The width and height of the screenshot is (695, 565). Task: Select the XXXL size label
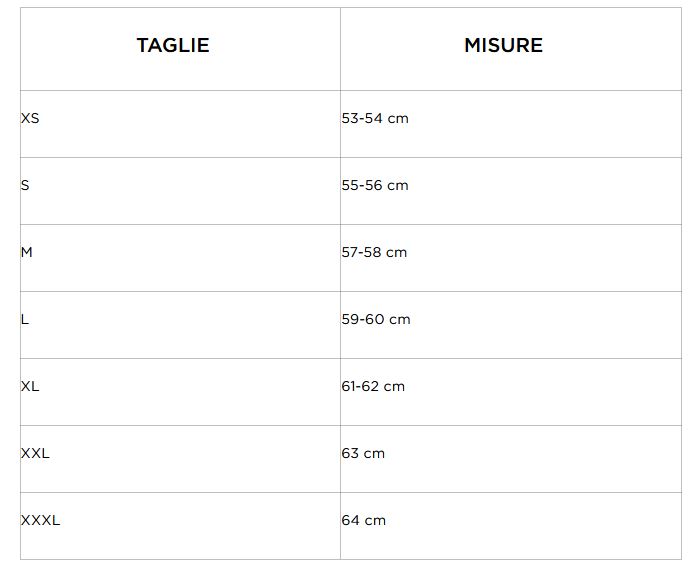point(40,520)
